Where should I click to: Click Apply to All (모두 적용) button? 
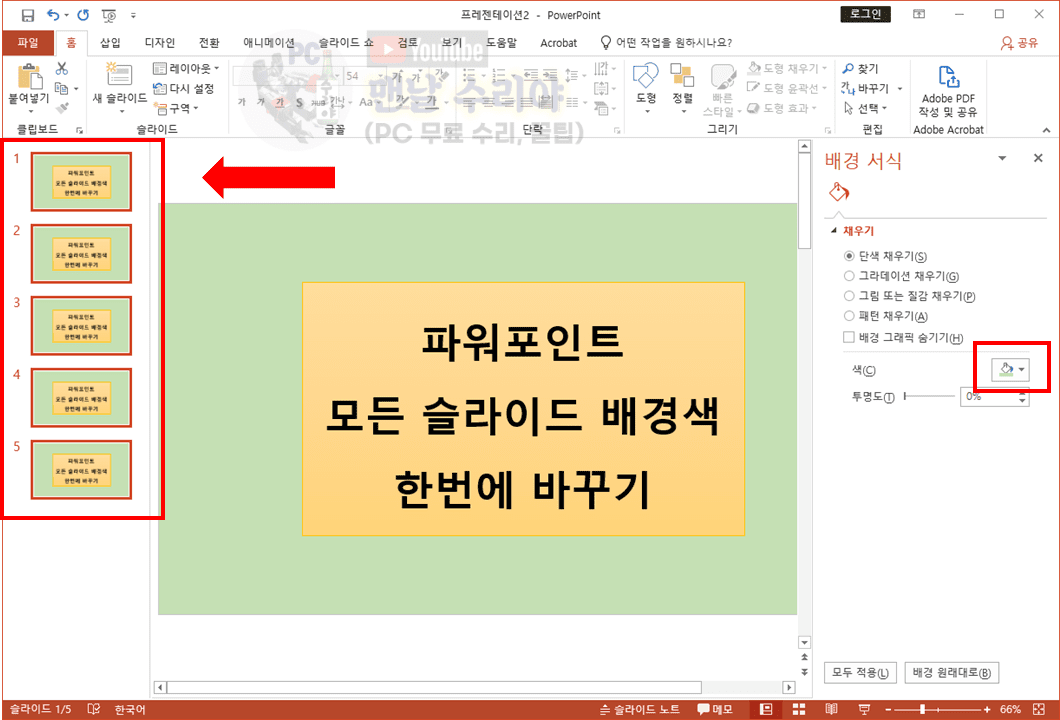click(x=860, y=673)
